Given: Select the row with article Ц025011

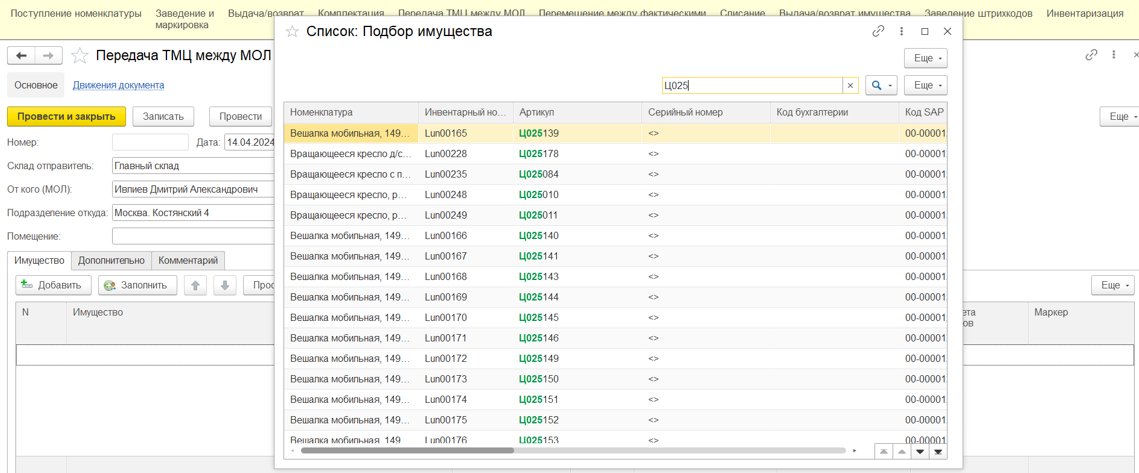Looking at the screenshot, I should click(615, 215).
